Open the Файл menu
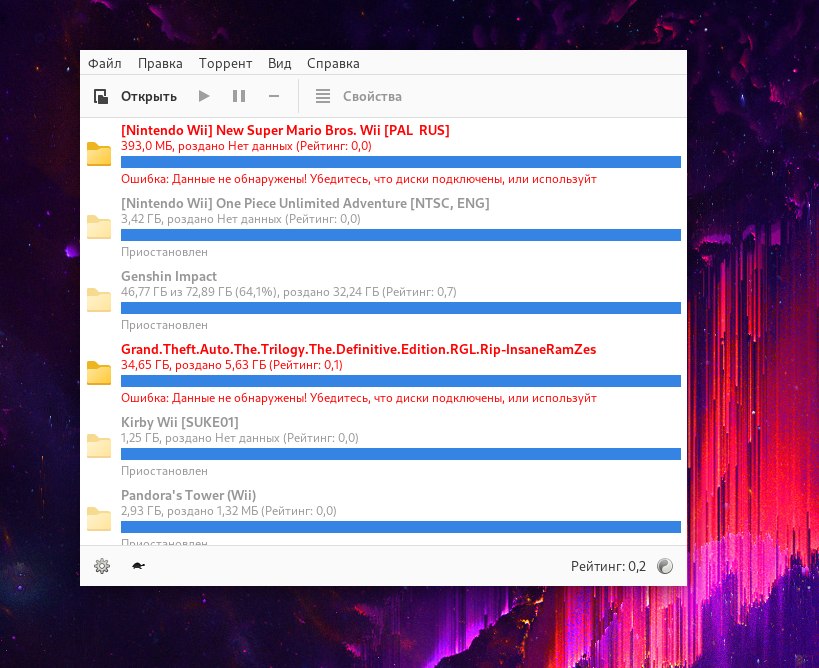This screenshot has height=668, width=819. click(x=104, y=63)
